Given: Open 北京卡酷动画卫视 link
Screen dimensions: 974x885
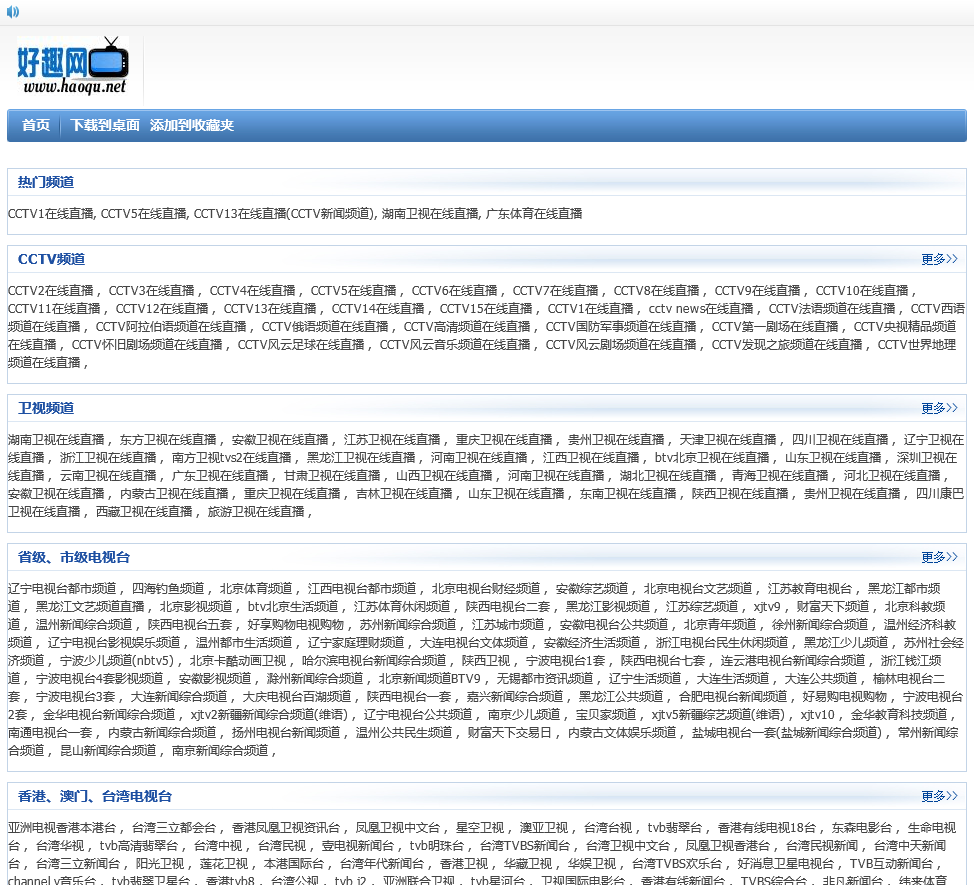Looking at the screenshot, I should [238, 661].
